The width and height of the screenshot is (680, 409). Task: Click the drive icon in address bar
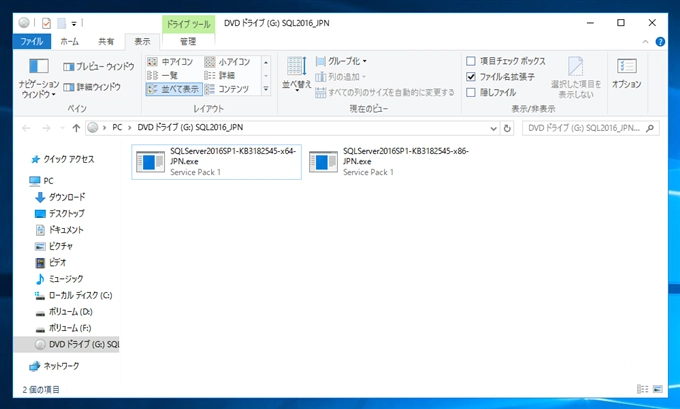(93, 128)
